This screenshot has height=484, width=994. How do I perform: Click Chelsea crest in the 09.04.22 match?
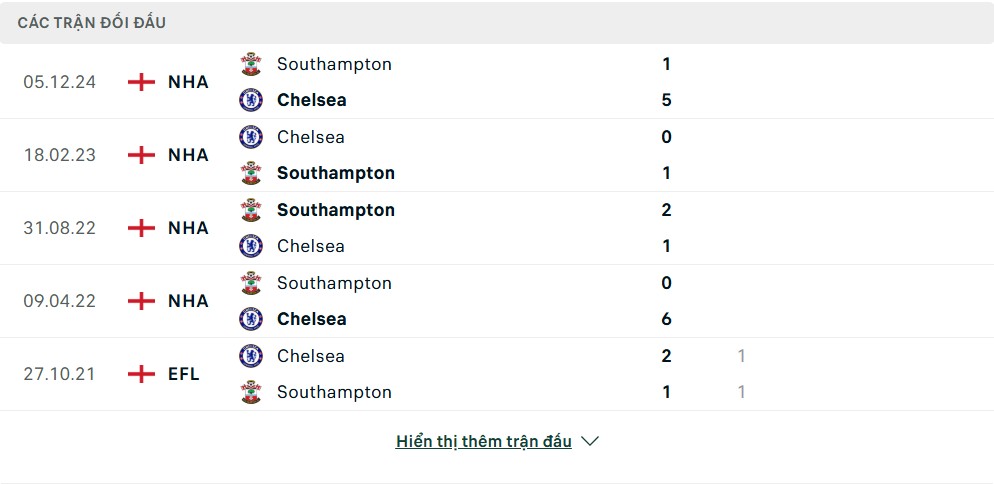point(250,319)
